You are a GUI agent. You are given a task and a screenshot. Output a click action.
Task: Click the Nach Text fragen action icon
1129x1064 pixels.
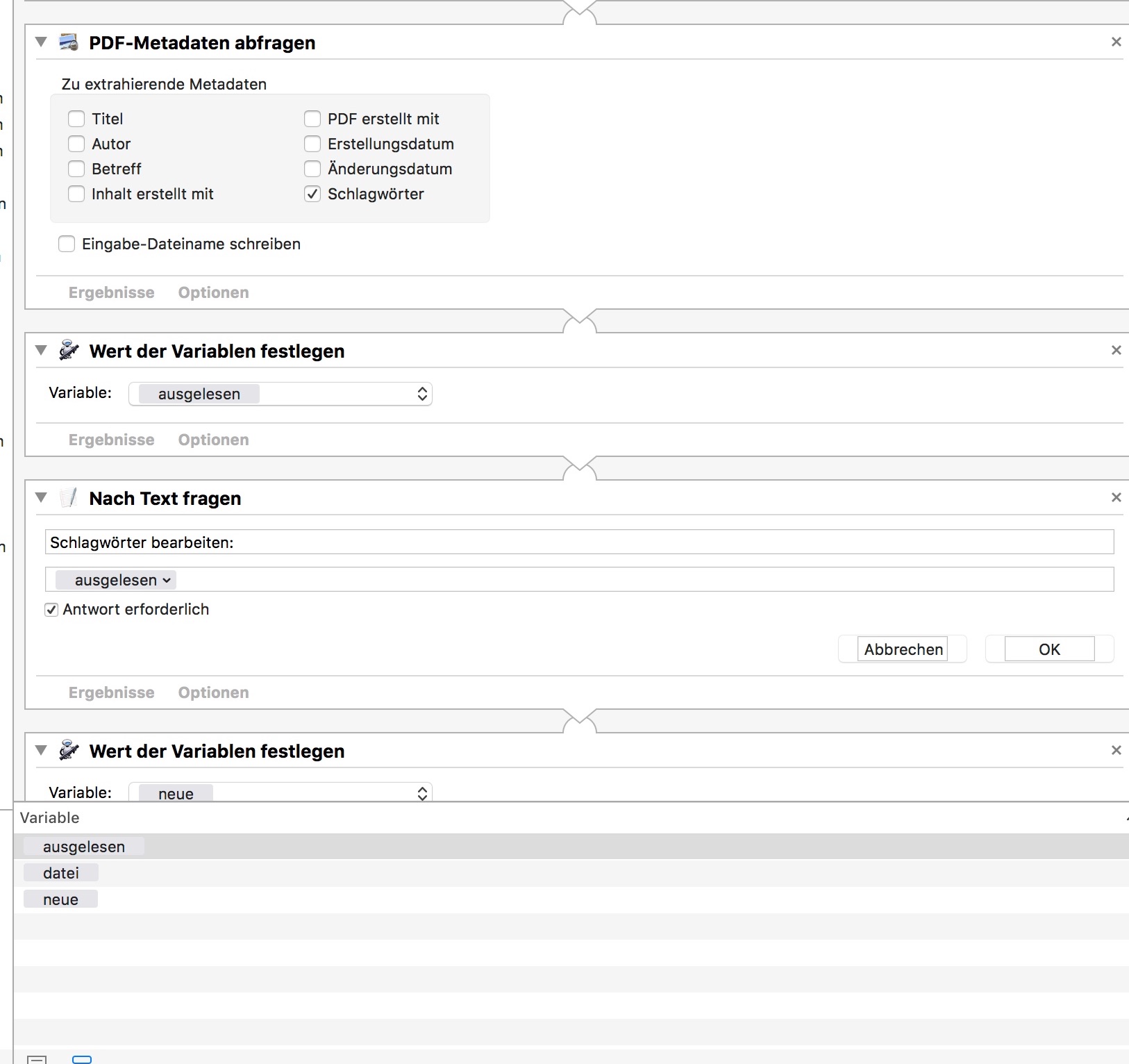[69, 498]
